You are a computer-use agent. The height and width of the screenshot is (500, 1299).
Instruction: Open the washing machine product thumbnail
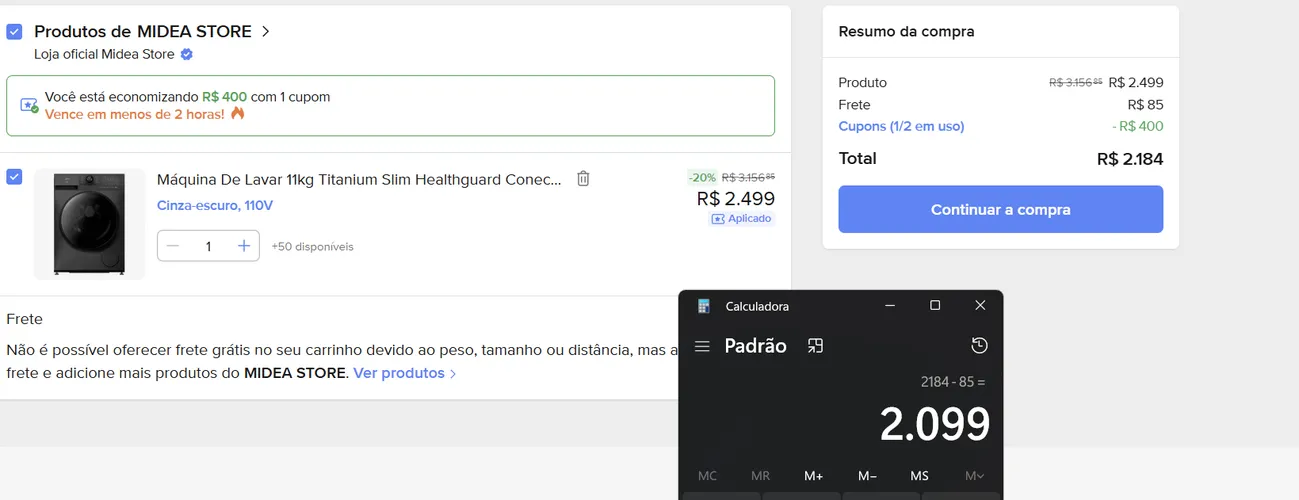[90, 224]
